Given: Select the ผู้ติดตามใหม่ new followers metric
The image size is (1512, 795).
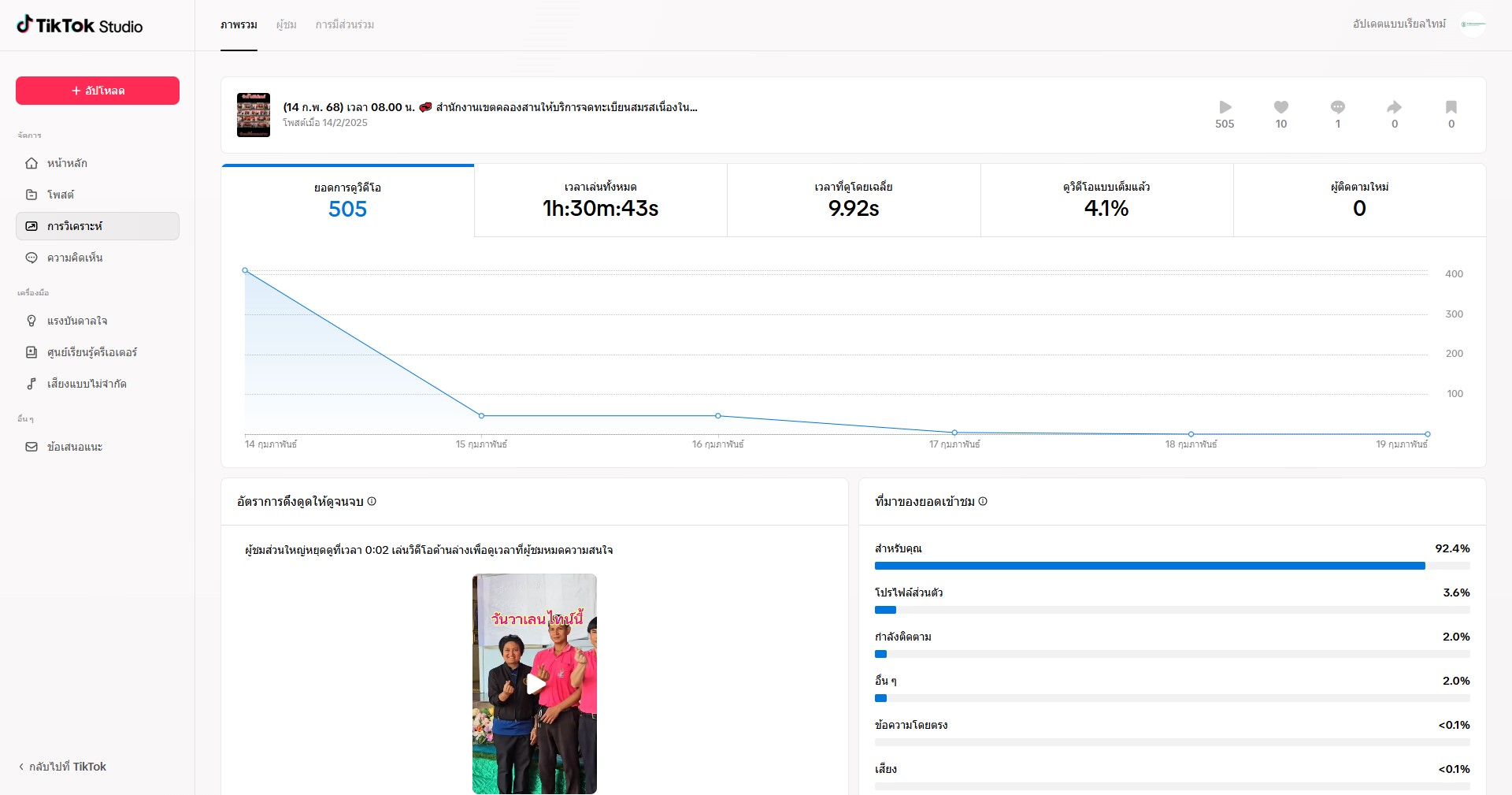Looking at the screenshot, I should (x=1359, y=200).
